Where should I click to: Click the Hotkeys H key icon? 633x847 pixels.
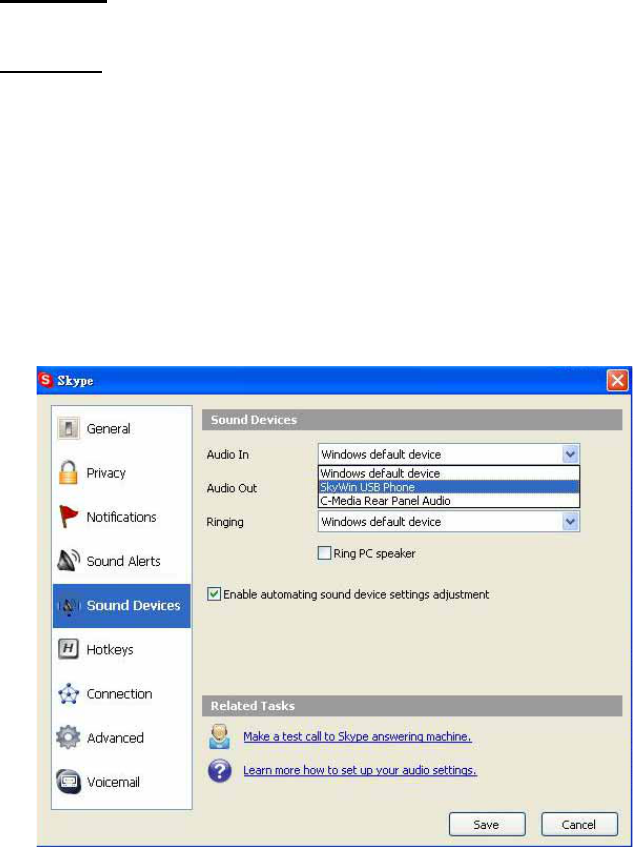tap(69, 649)
